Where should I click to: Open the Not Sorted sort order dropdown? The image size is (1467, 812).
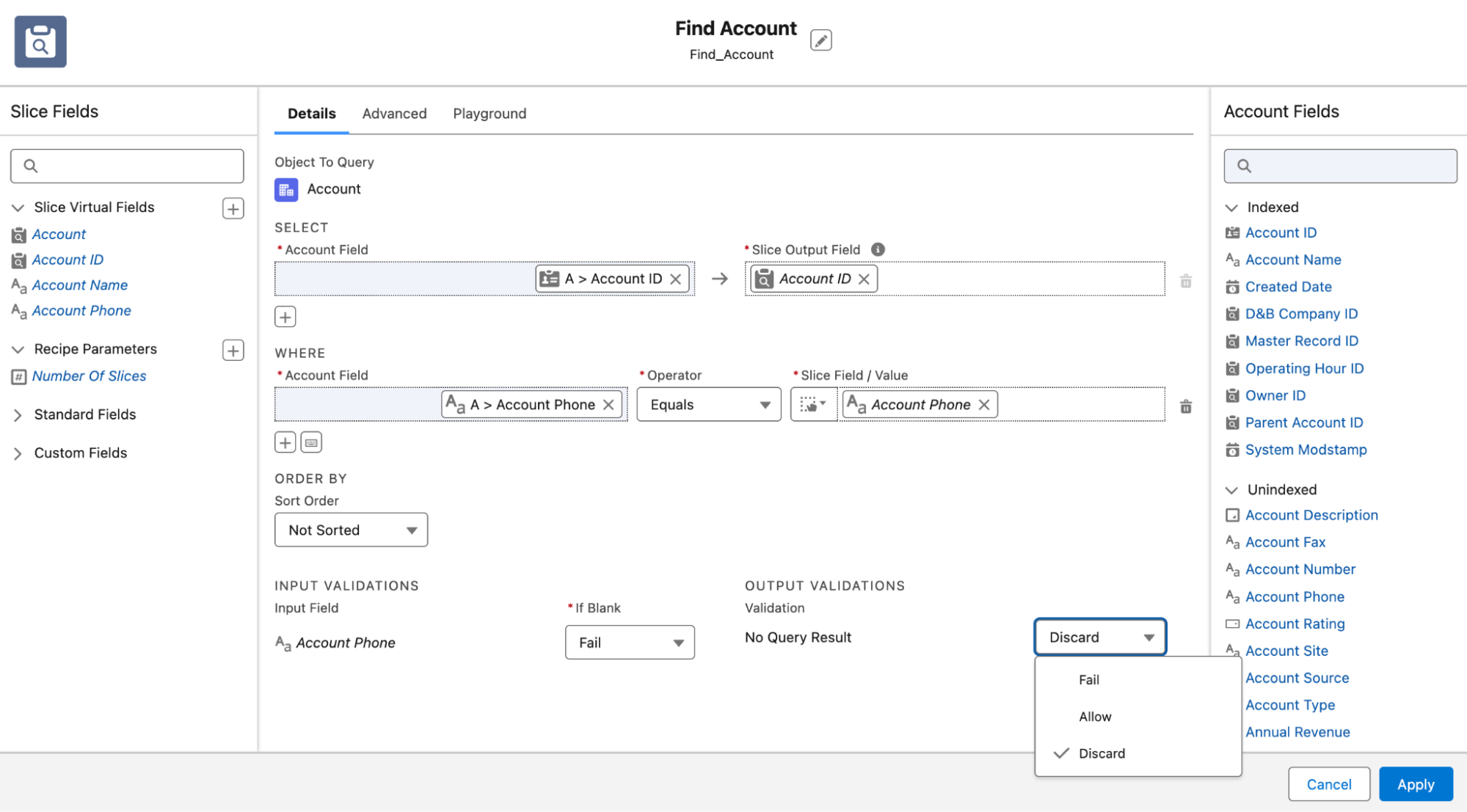point(351,530)
